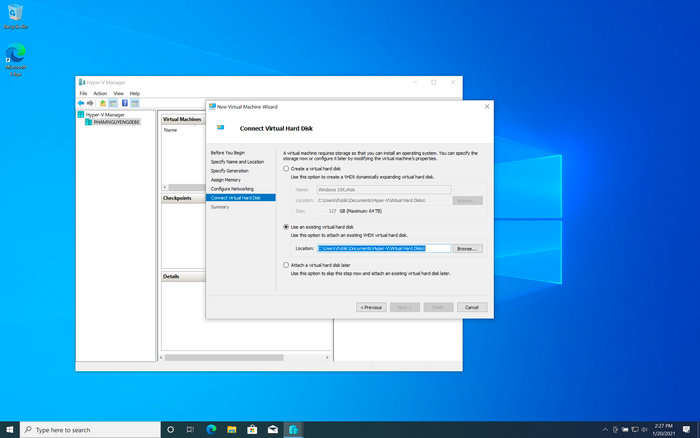Select Use an existing virtual hard disk
The image size is (700, 438).
pyautogui.click(x=286, y=227)
